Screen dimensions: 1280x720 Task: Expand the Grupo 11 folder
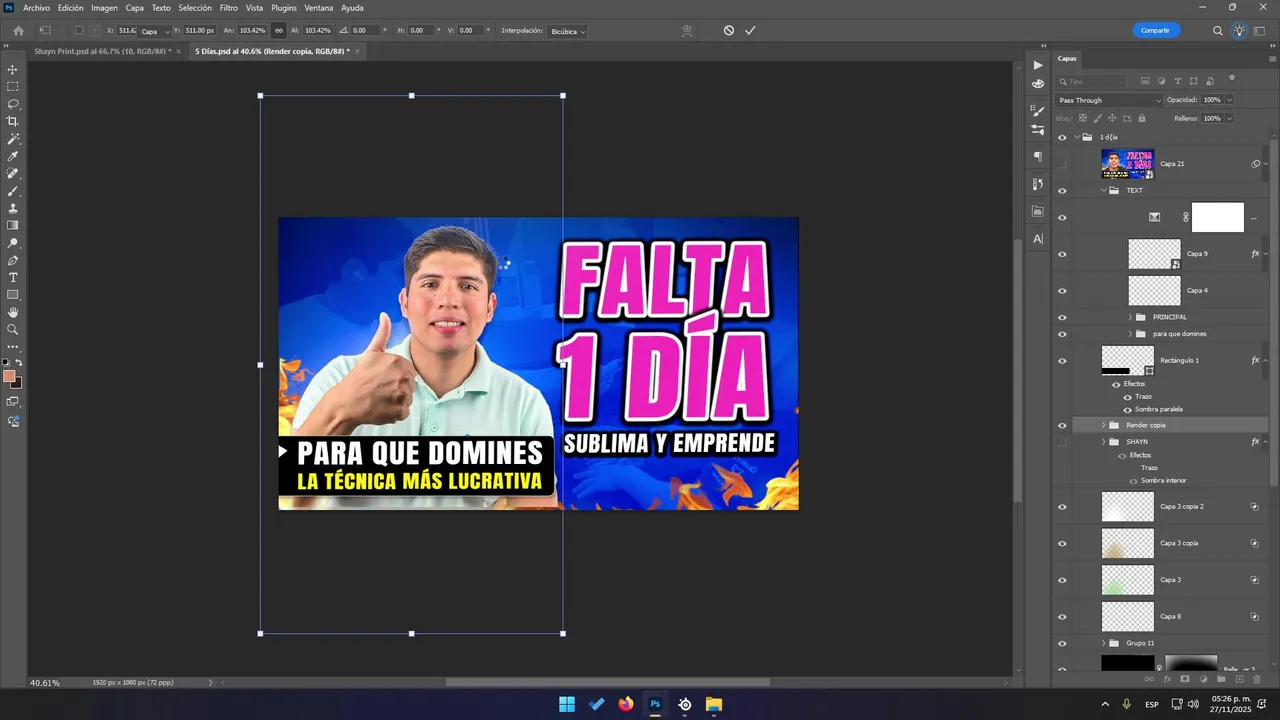[x=1104, y=643]
